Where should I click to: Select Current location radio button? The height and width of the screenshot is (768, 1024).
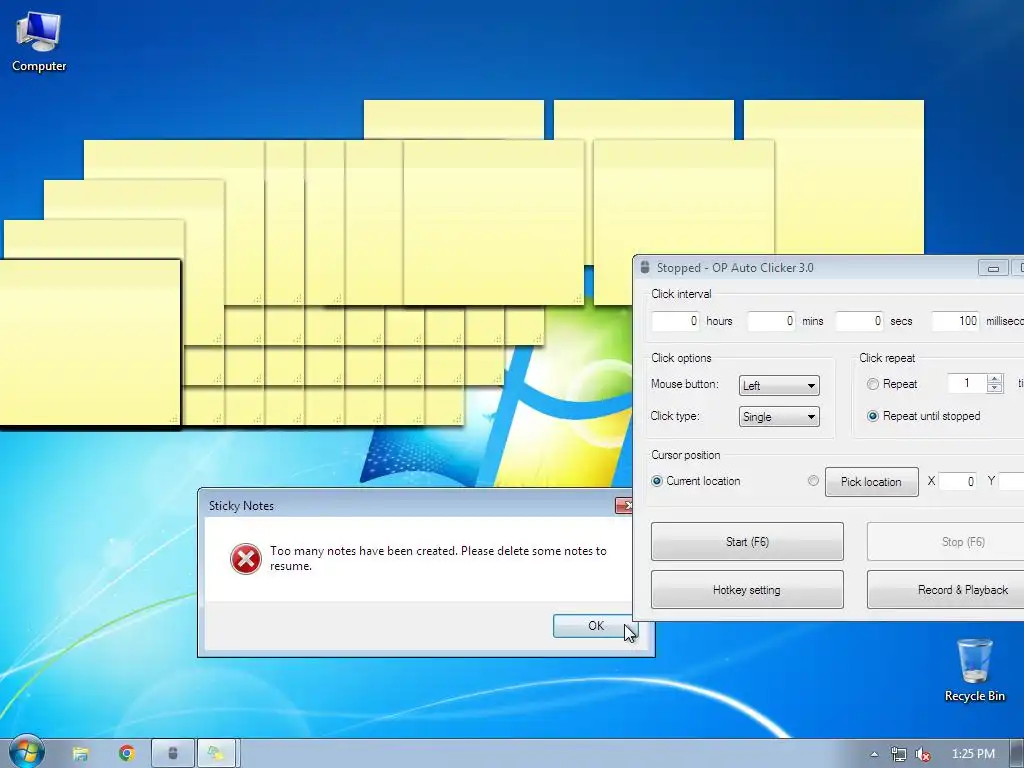[657, 481]
